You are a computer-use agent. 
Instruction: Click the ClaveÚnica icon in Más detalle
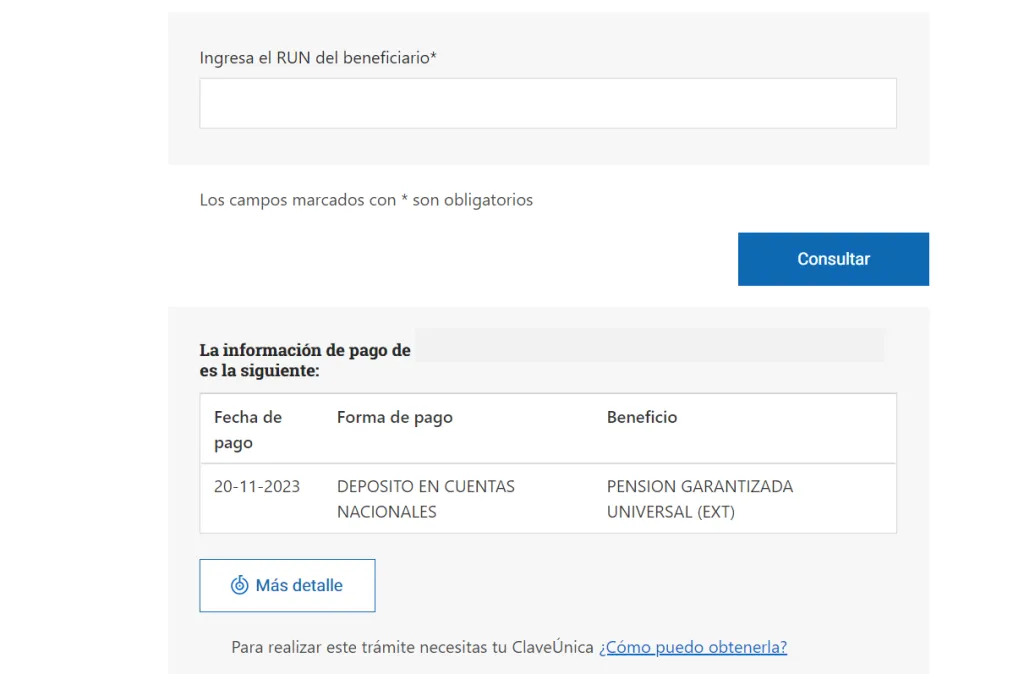(239, 586)
